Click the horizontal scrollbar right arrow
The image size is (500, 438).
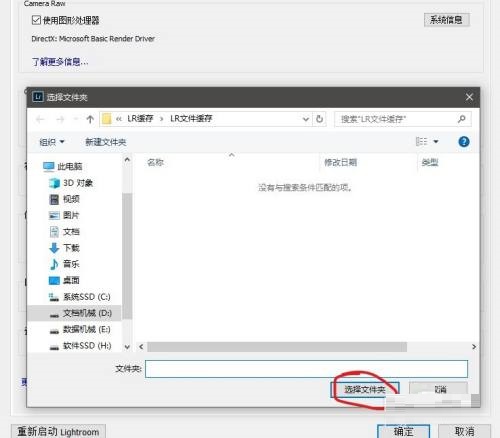[474, 347]
